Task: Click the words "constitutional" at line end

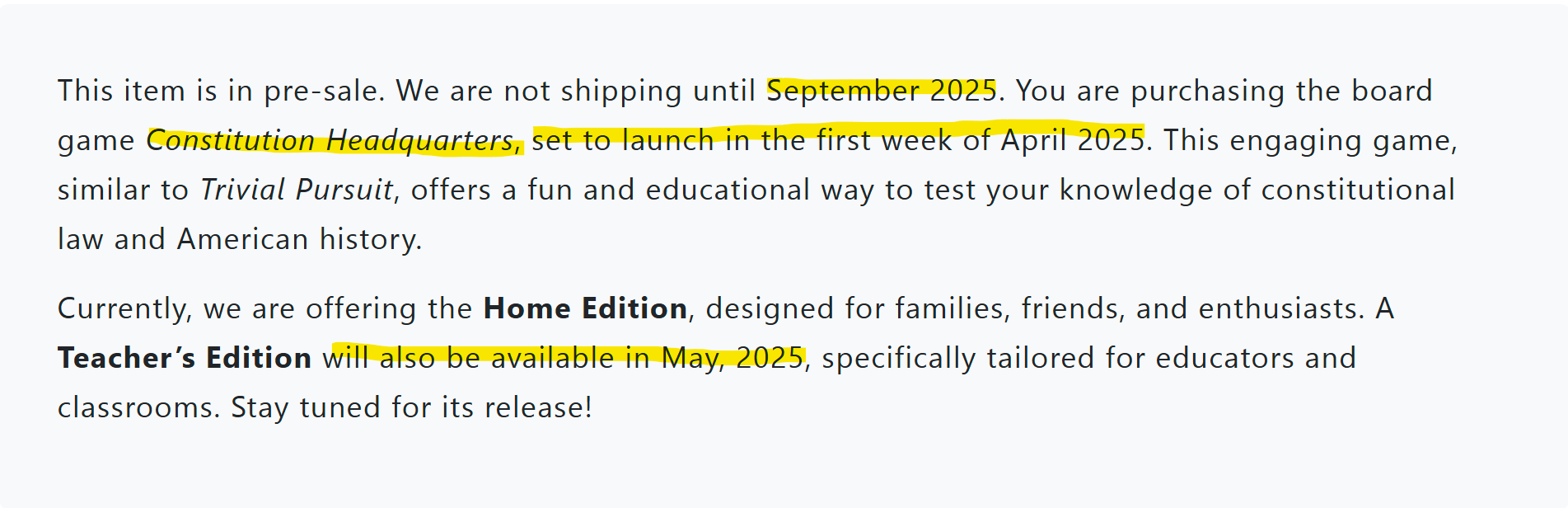Action: tap(1358, 190)
